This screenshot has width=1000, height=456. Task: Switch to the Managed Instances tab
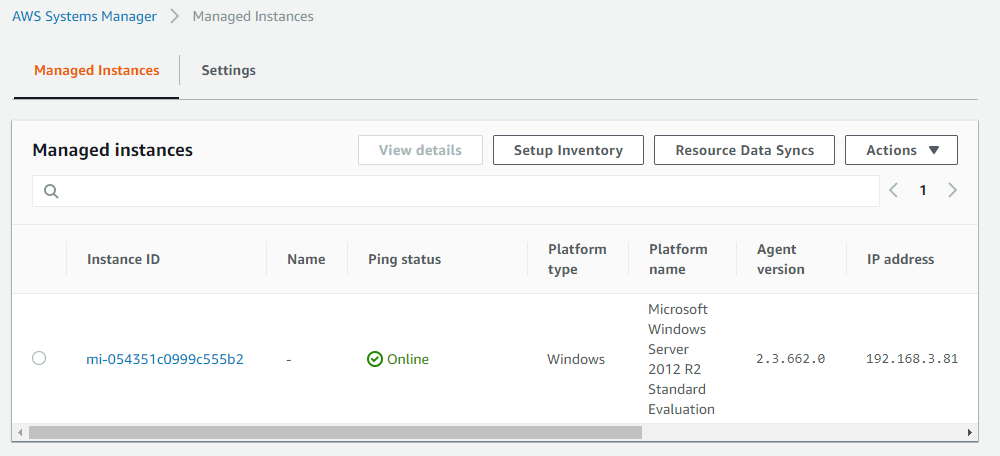click(97, 70)
